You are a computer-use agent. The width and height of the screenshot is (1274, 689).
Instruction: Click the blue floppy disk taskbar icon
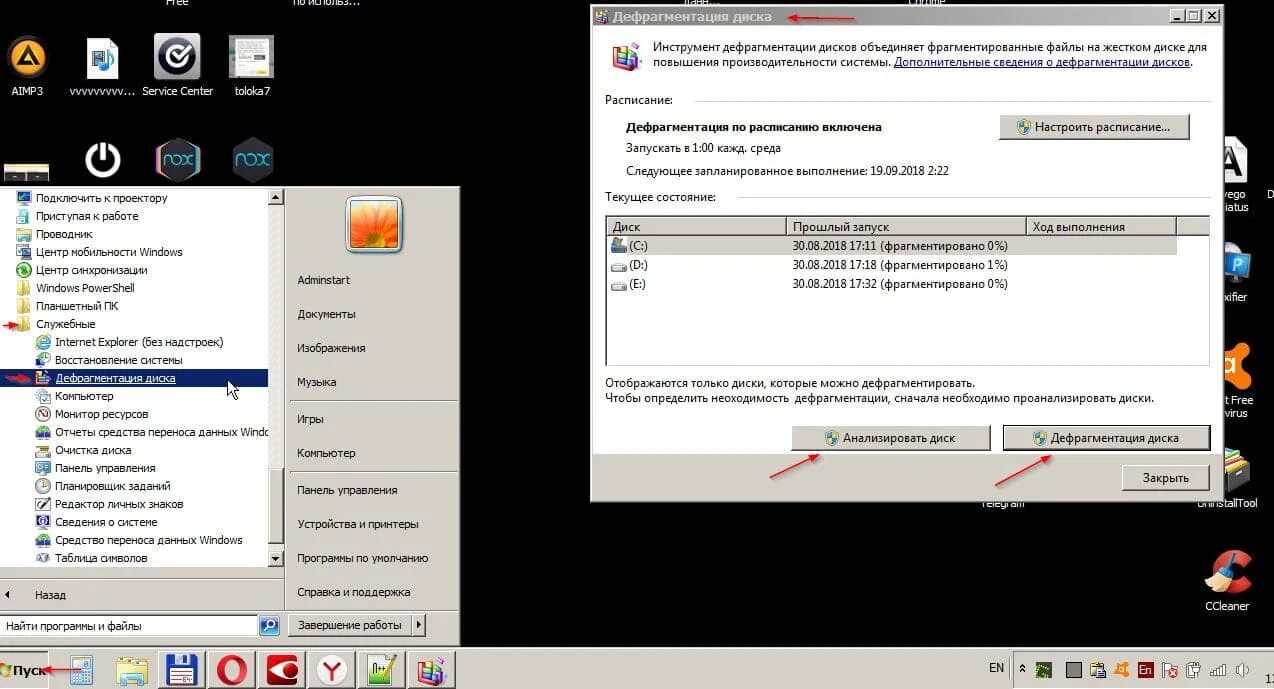183,670
